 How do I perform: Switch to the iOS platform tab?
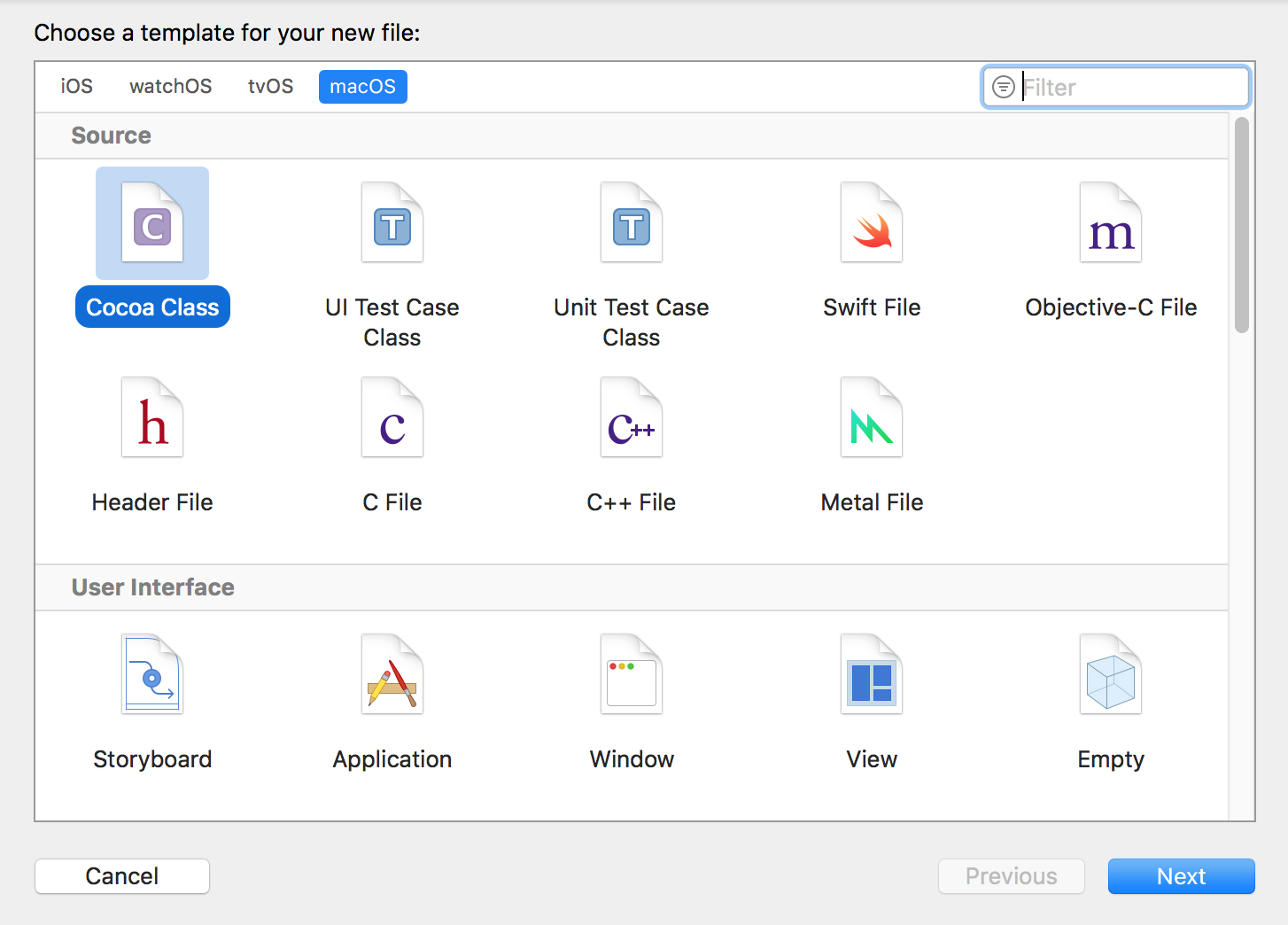tap(76, 87)
